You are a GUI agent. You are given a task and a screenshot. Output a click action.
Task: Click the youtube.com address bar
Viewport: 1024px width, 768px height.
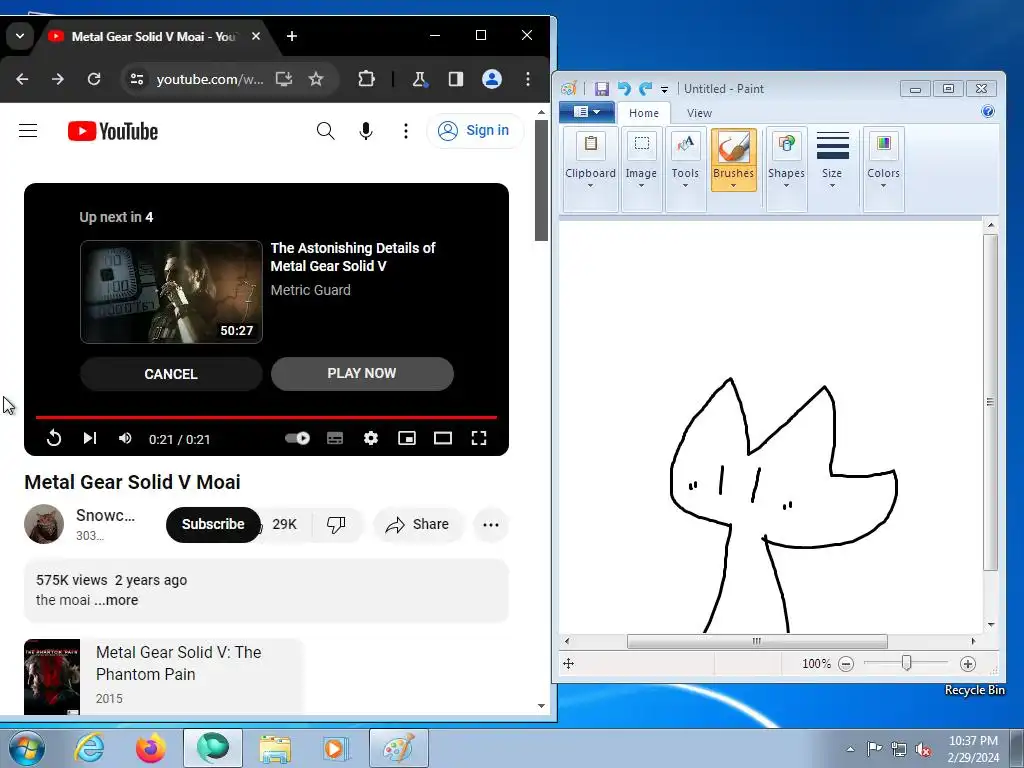coord(210,79)
